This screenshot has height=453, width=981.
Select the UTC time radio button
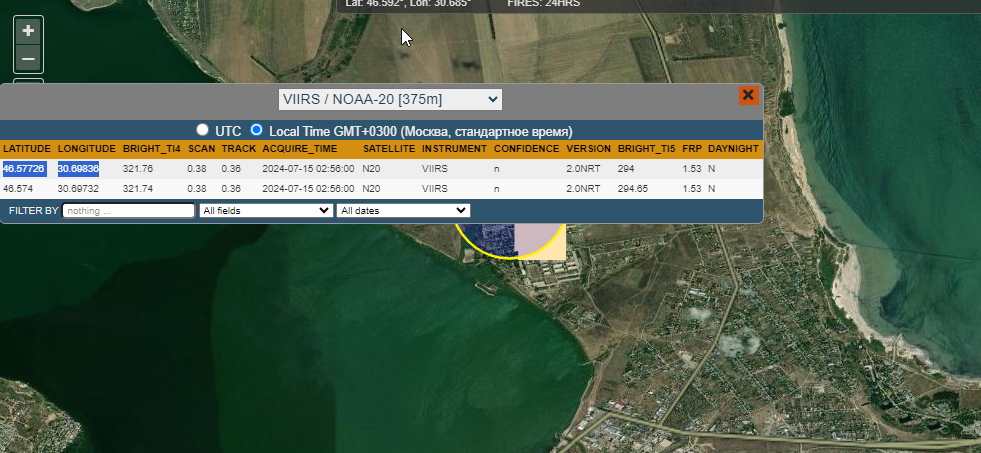click(x=202, y=130)
